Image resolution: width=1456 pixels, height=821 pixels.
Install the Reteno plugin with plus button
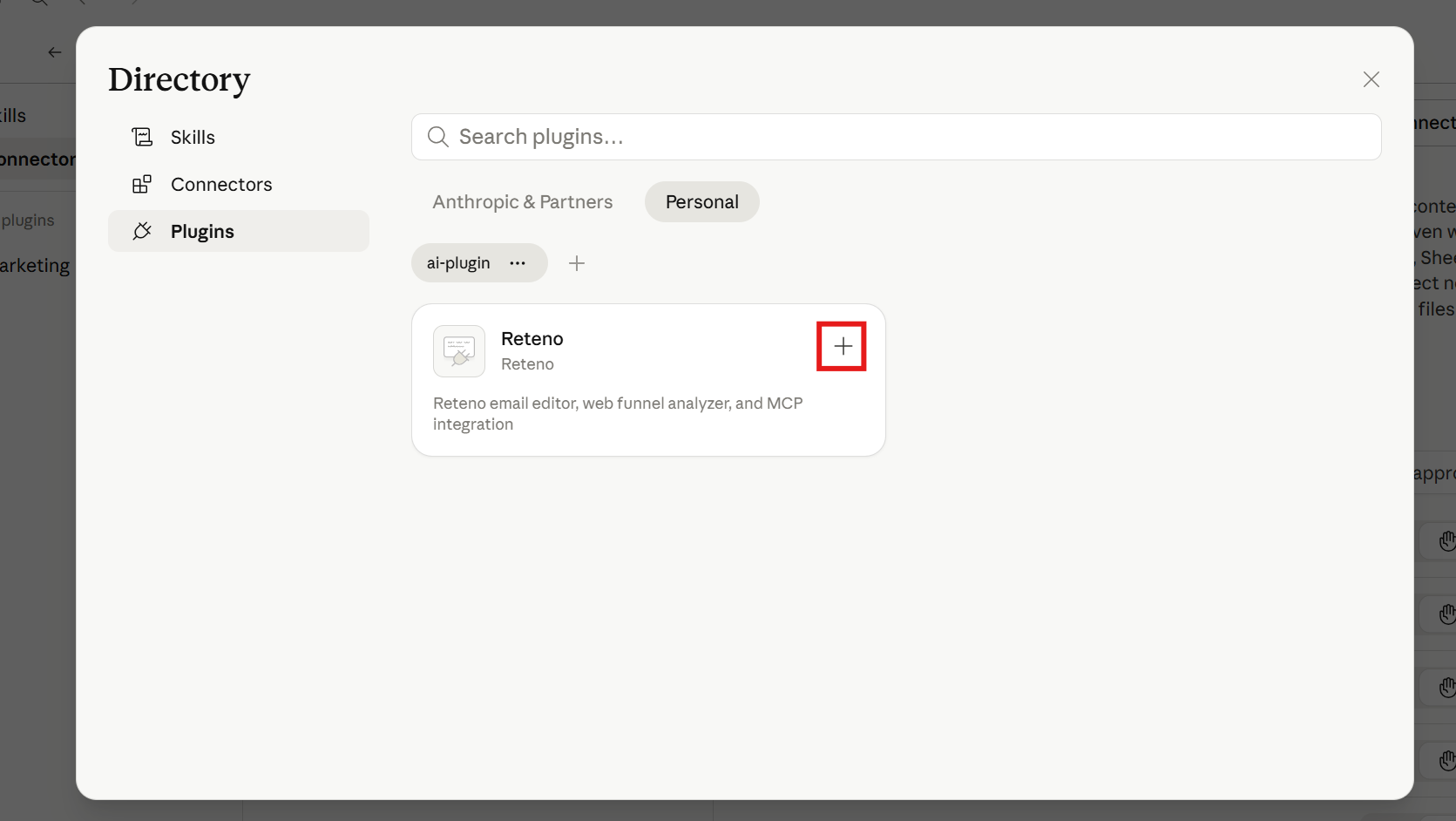point(843,347)
